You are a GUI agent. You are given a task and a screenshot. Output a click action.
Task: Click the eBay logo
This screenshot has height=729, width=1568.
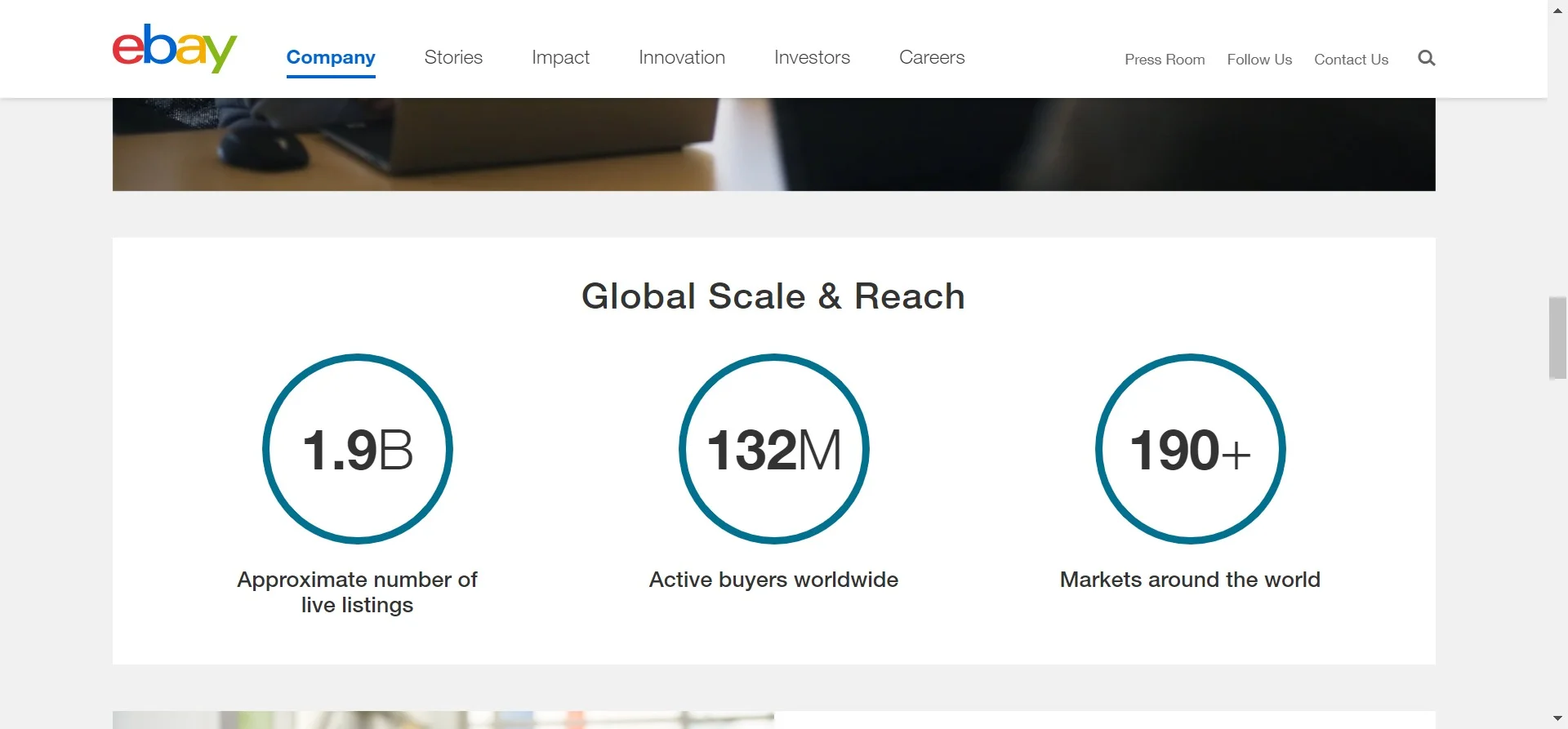175,48
